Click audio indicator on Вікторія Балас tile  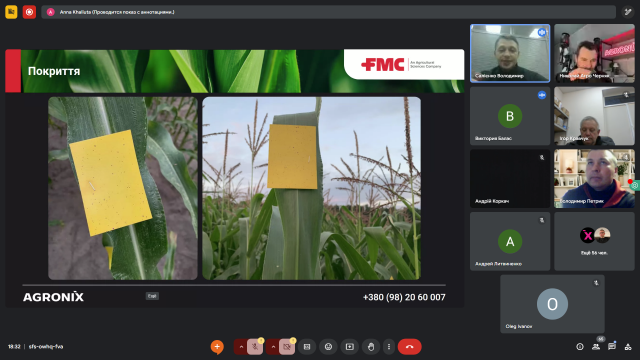point(542,95)
